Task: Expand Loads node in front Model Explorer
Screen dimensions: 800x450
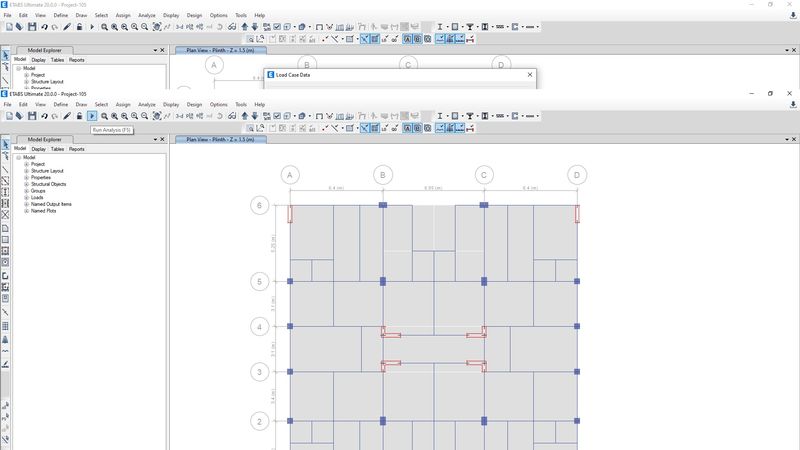Action: 27,197
